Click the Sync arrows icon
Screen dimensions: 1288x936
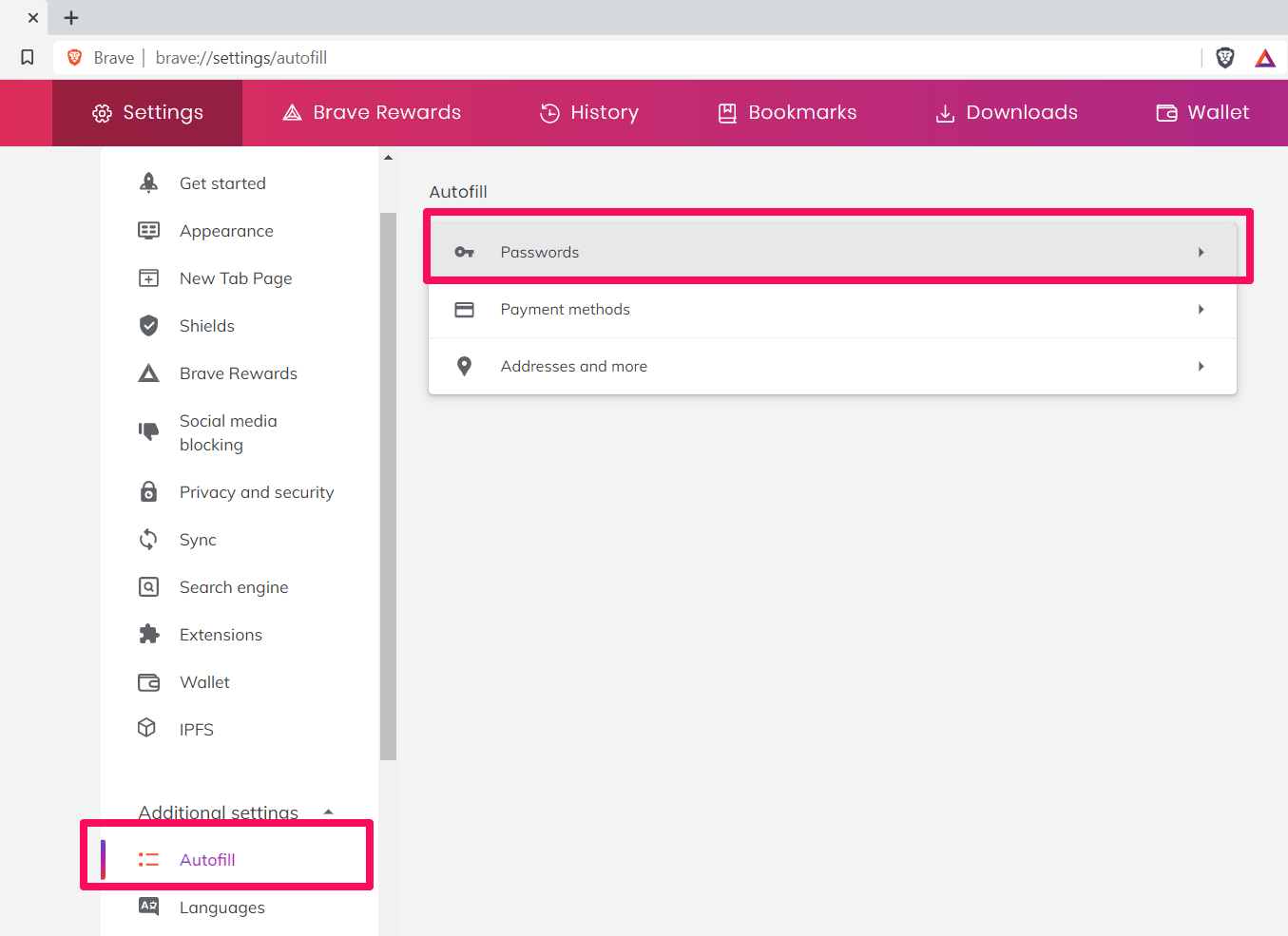tap(148, 539)
